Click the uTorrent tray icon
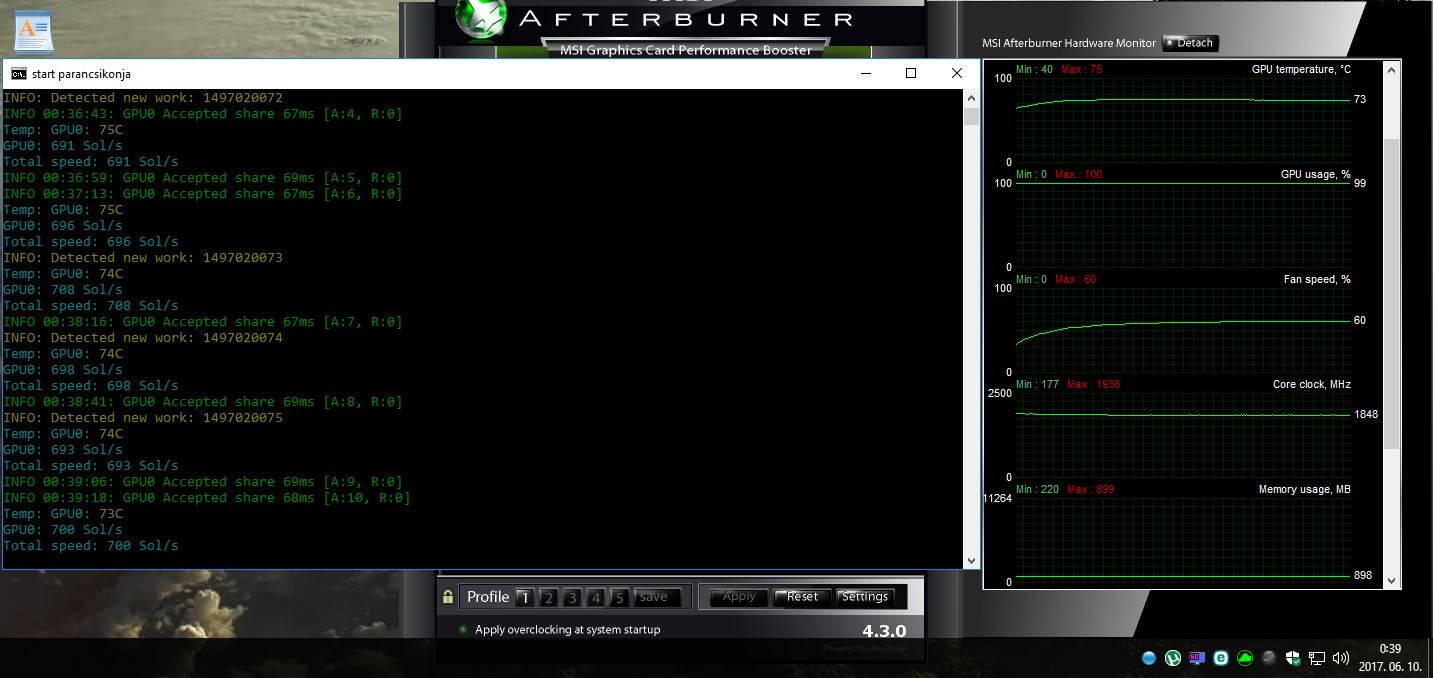Image resolution: width=1433 pixels, height=678 pixels. 1173,658
